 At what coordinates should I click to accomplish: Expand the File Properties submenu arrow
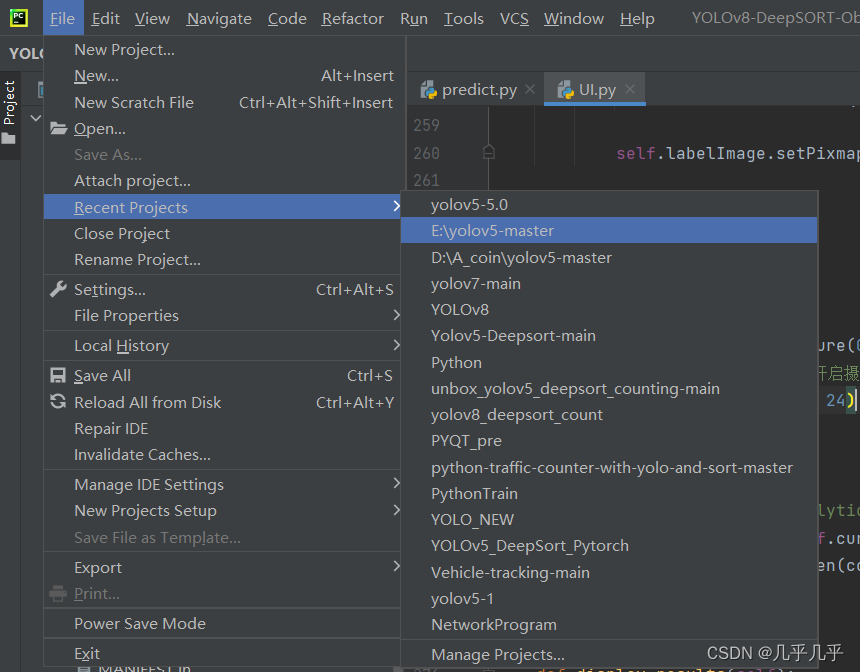pos(396,315)
